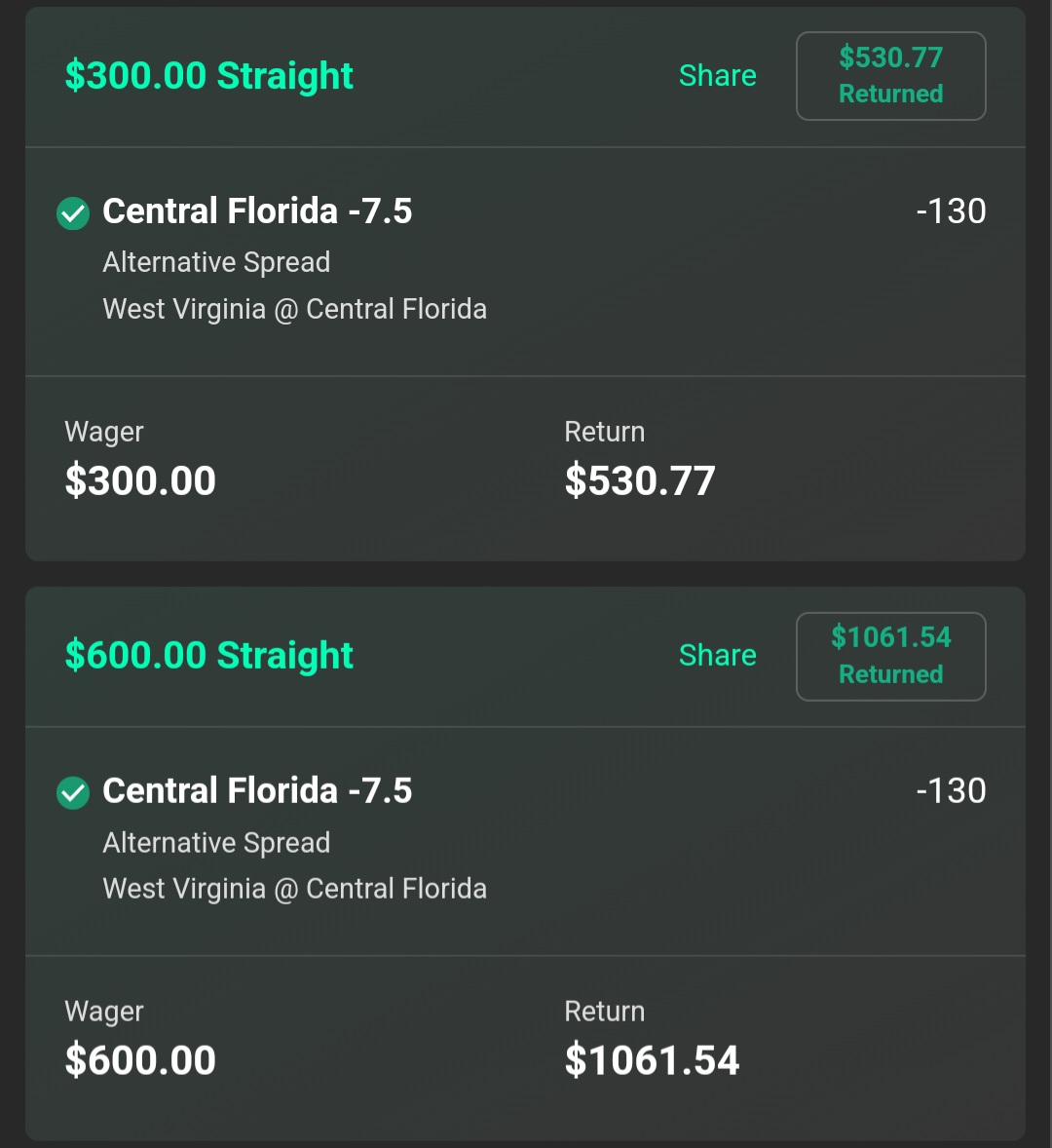Click the -130 odds on the $300 bet

(x=951, y=211)
